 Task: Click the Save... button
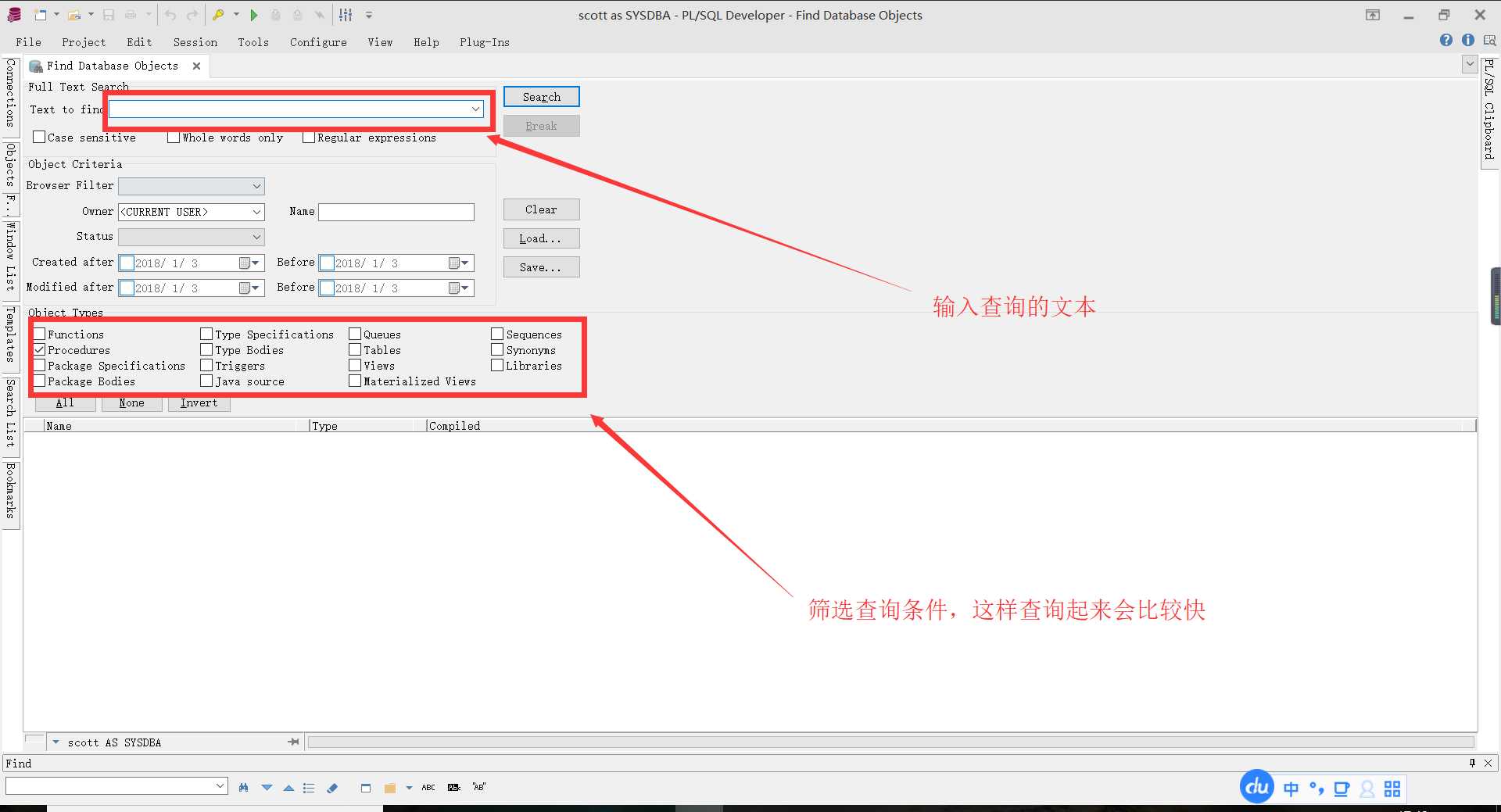[x=542, y=267]
